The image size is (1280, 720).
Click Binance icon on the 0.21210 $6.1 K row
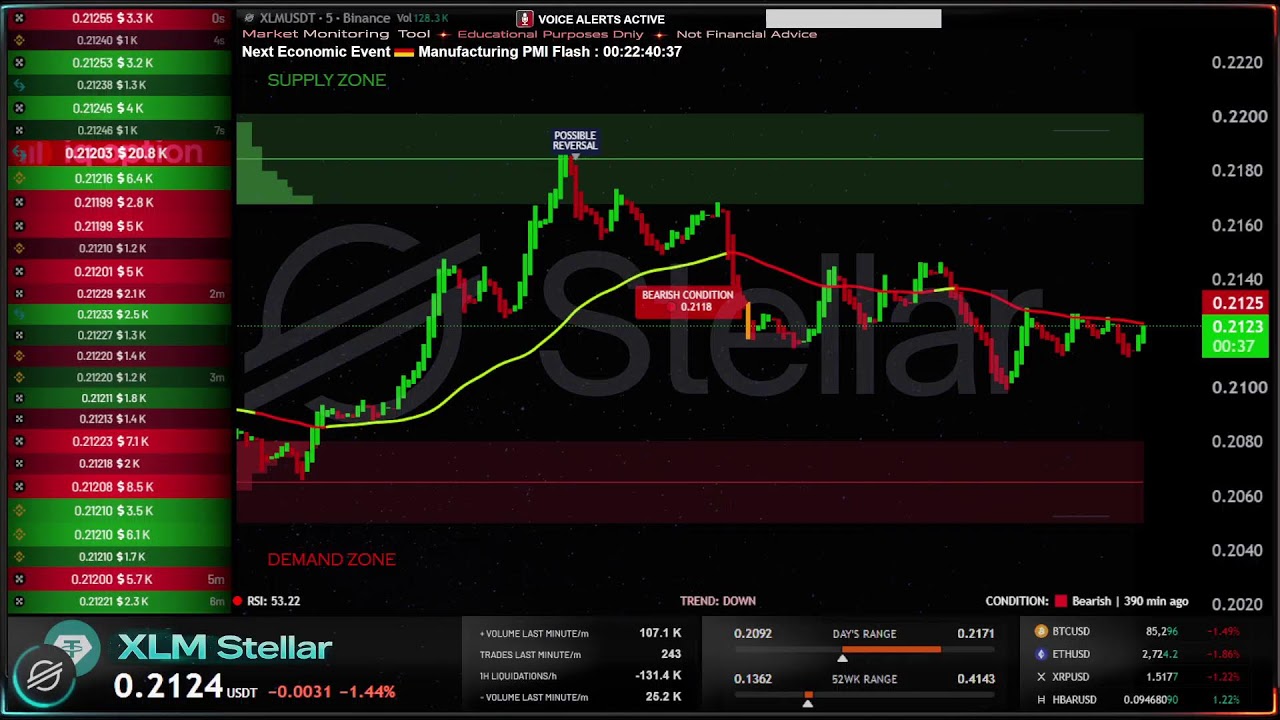(x=19, y=535)
